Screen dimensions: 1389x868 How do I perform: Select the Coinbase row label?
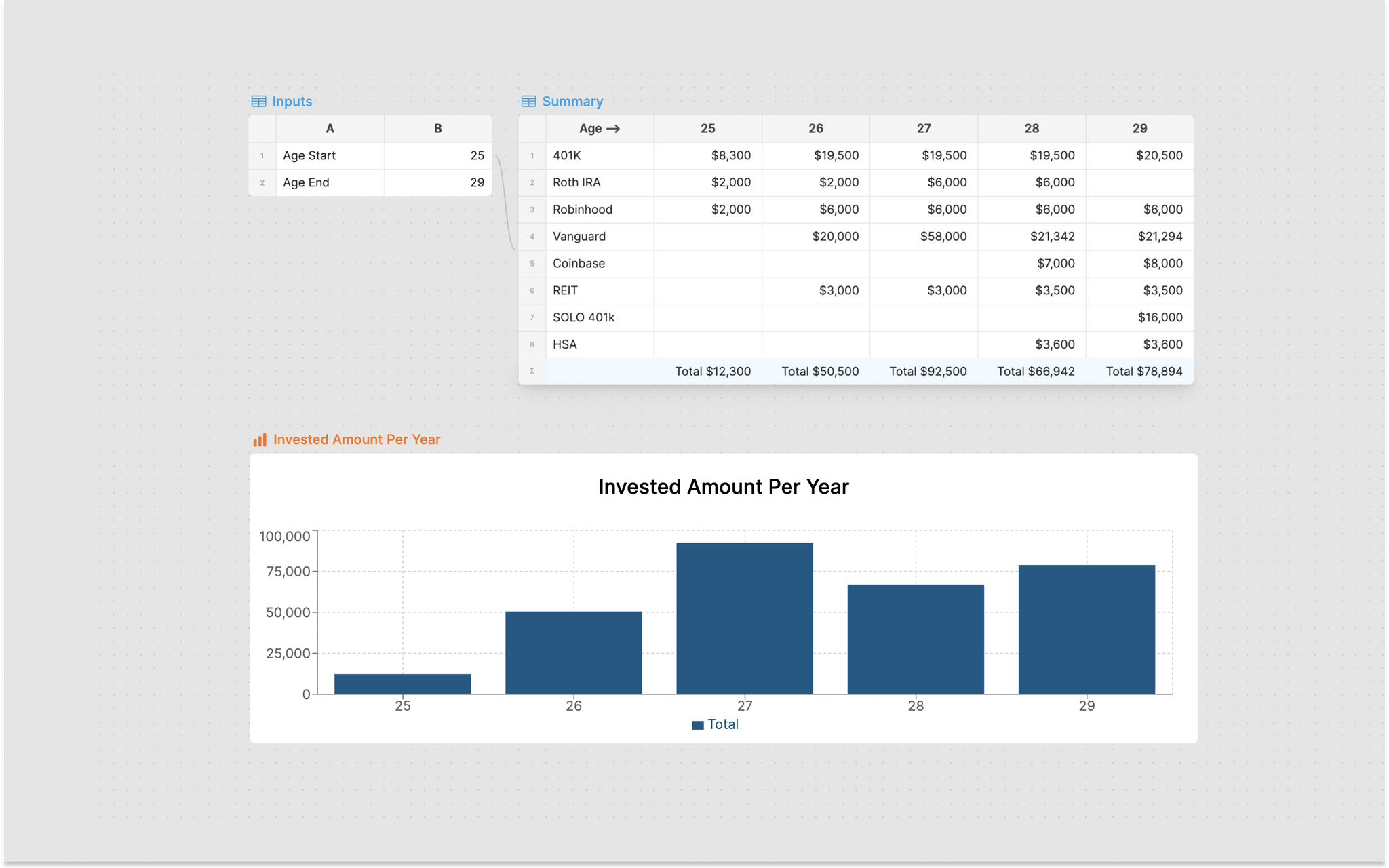[x=600, y=263]
